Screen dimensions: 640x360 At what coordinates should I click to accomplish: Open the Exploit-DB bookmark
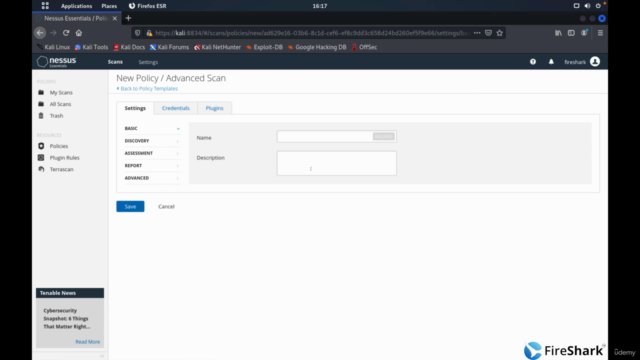point(264,47)
